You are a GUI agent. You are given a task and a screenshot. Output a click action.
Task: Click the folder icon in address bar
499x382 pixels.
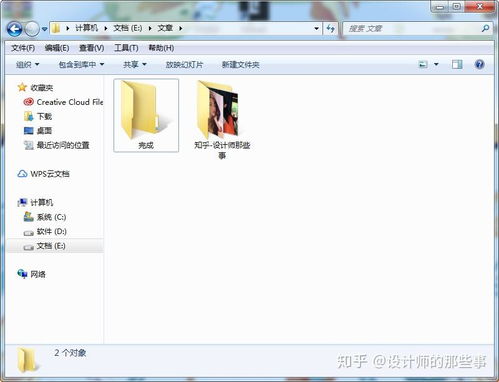pyautogui.click(x=56, y=28)
